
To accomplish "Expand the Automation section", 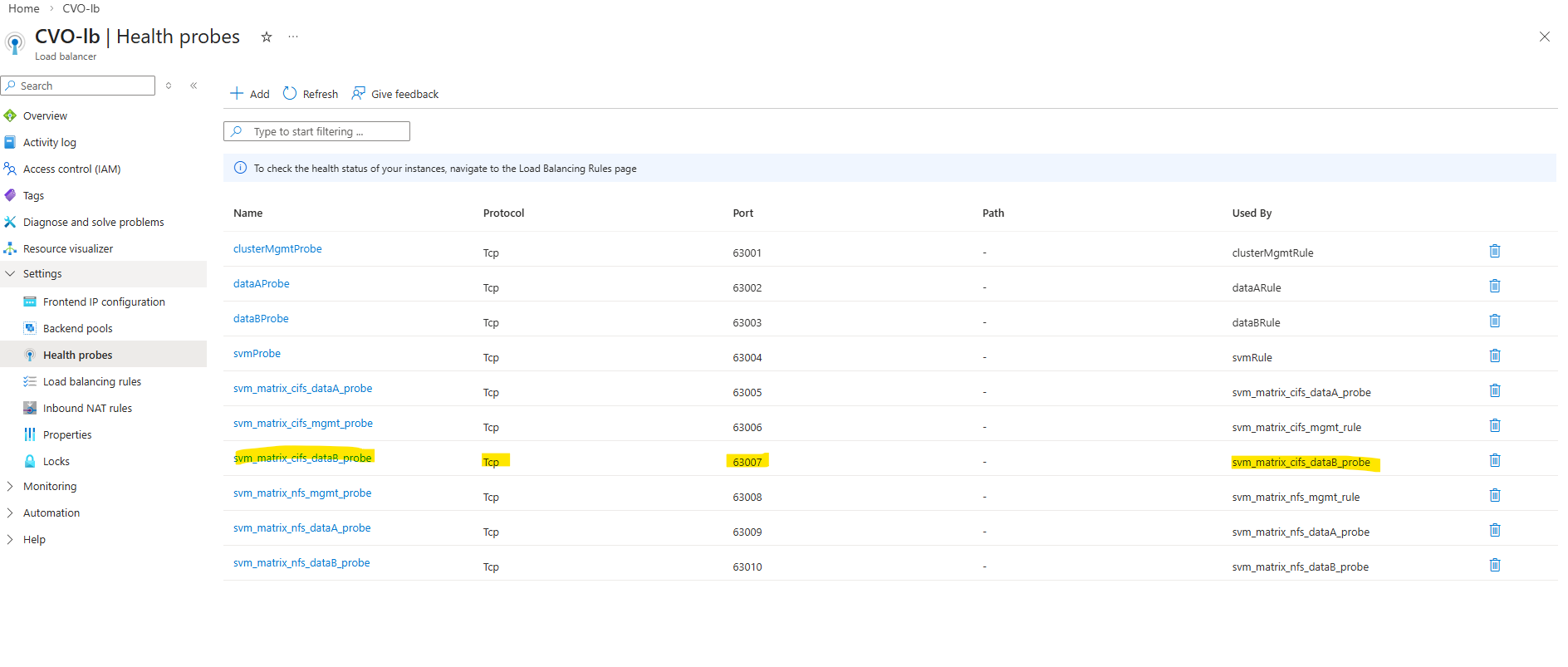I will point(51,513).
